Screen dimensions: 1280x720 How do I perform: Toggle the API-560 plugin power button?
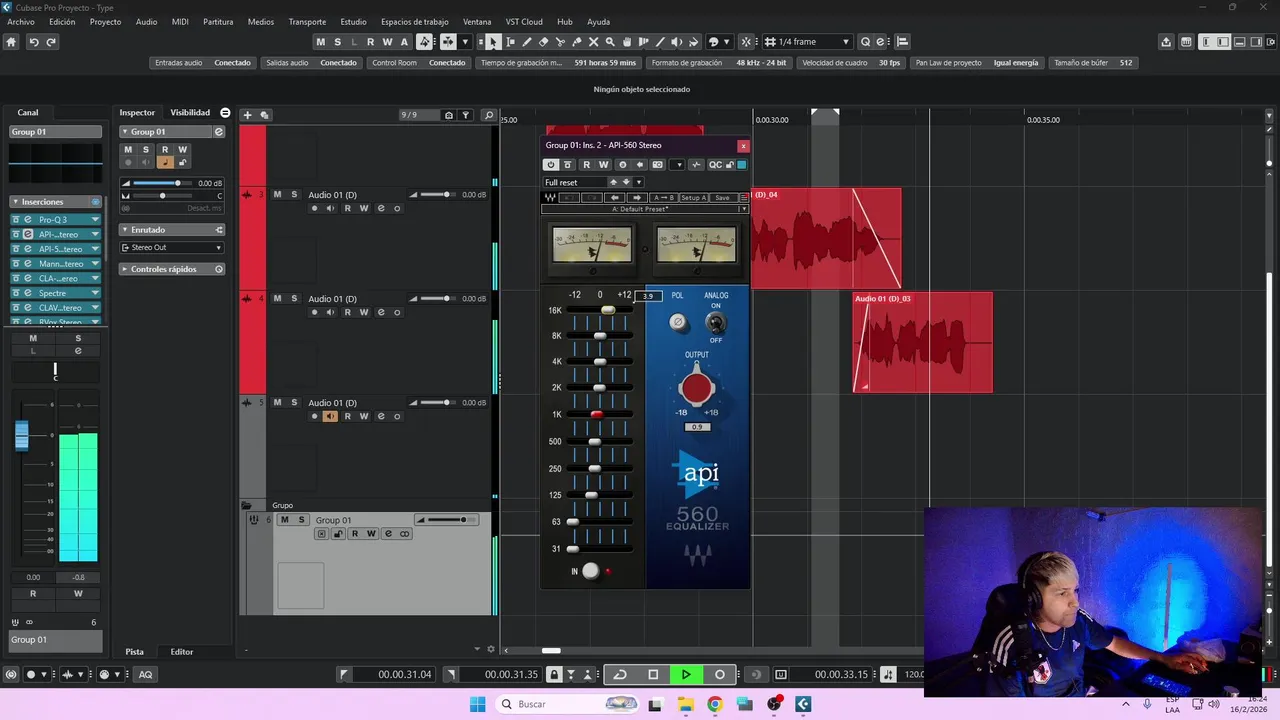point(550,165)
